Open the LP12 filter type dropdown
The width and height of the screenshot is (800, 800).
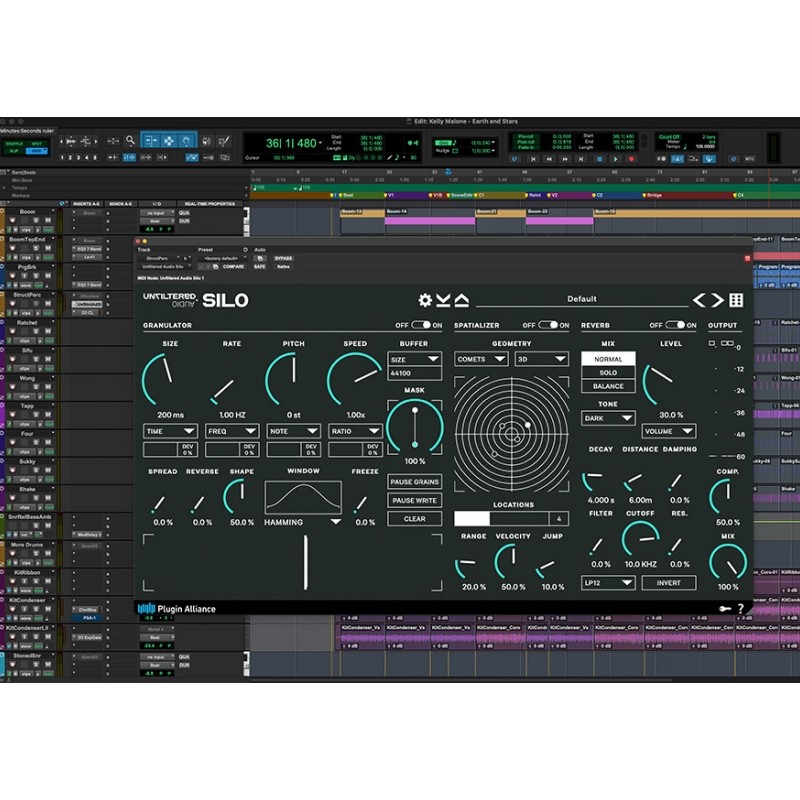(608, 583)
